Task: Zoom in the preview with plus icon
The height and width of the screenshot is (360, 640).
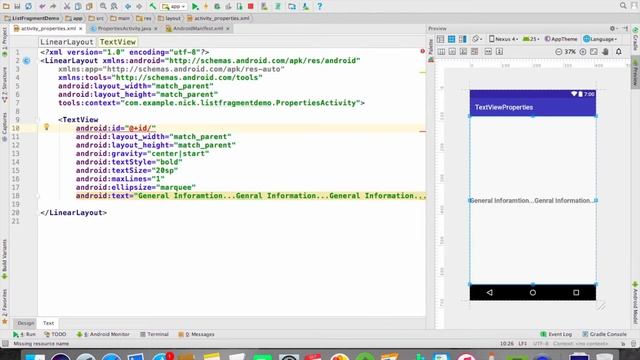Action: [583, 52]
